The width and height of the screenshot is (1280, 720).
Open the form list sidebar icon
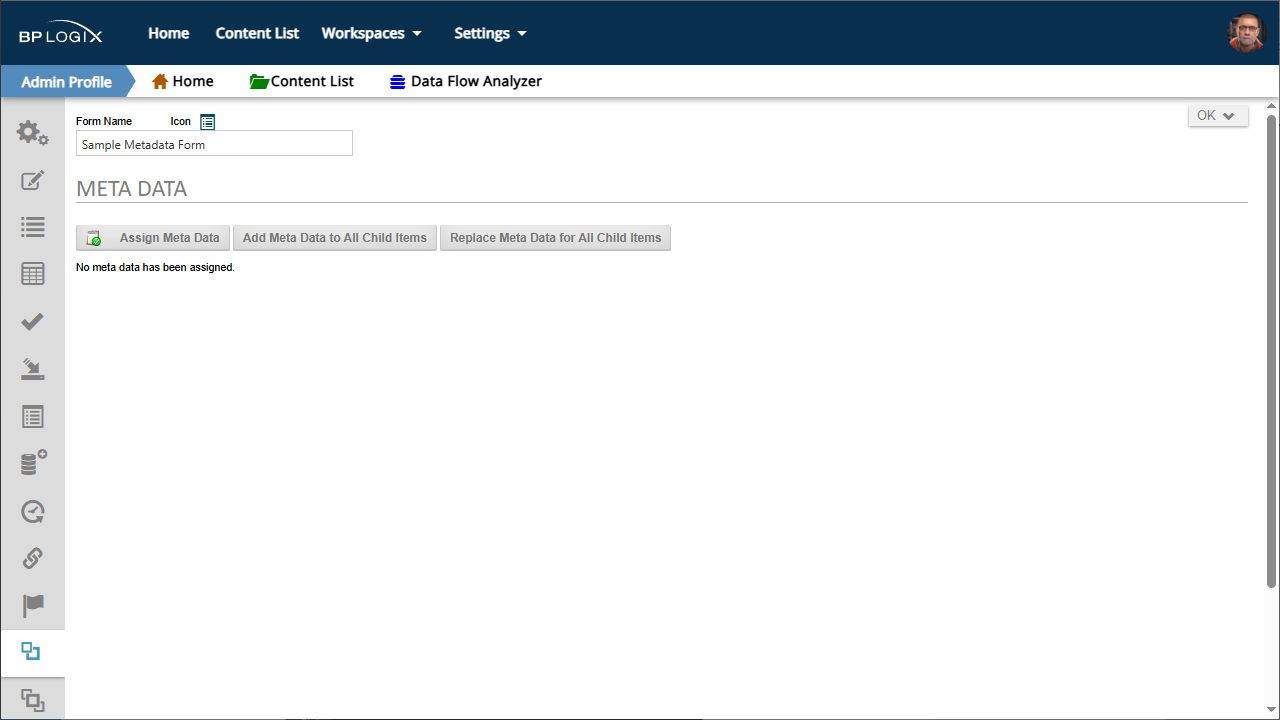point(32,417)
